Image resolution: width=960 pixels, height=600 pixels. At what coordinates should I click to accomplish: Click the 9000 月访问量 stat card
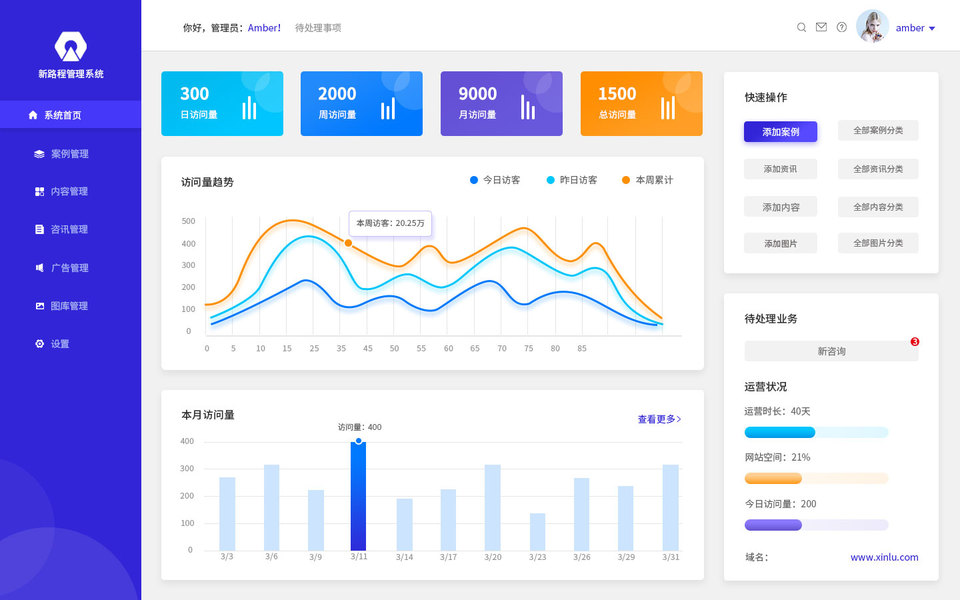pyautogui.click(x=501, y=103)
